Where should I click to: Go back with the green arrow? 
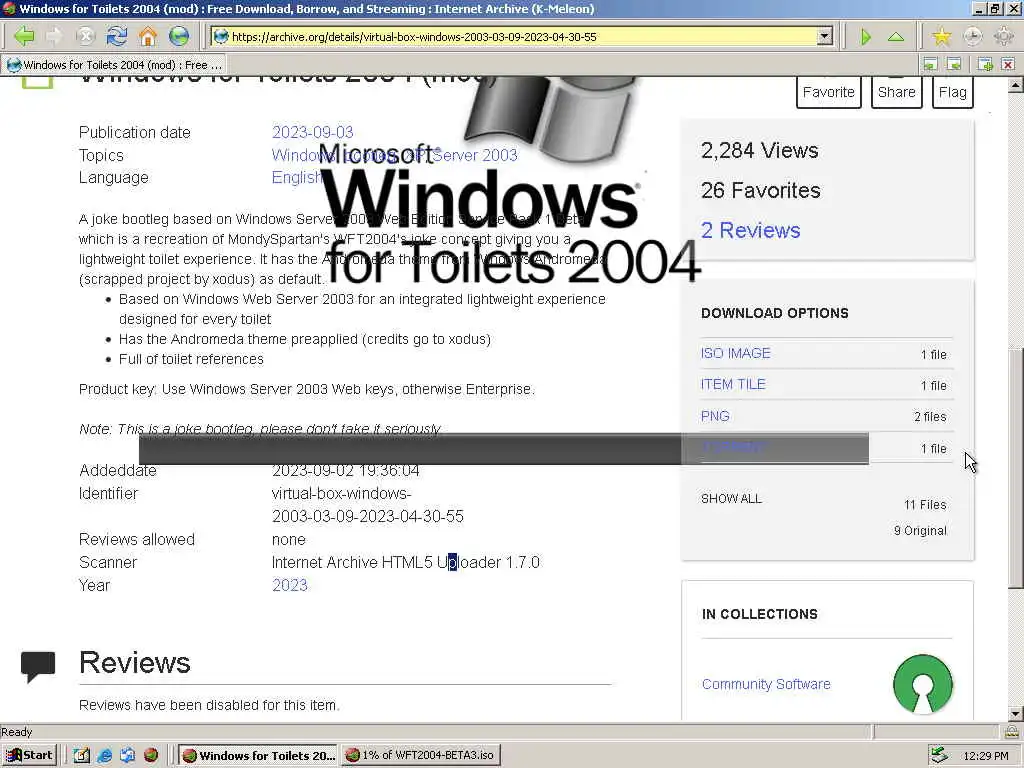point(24,36)
